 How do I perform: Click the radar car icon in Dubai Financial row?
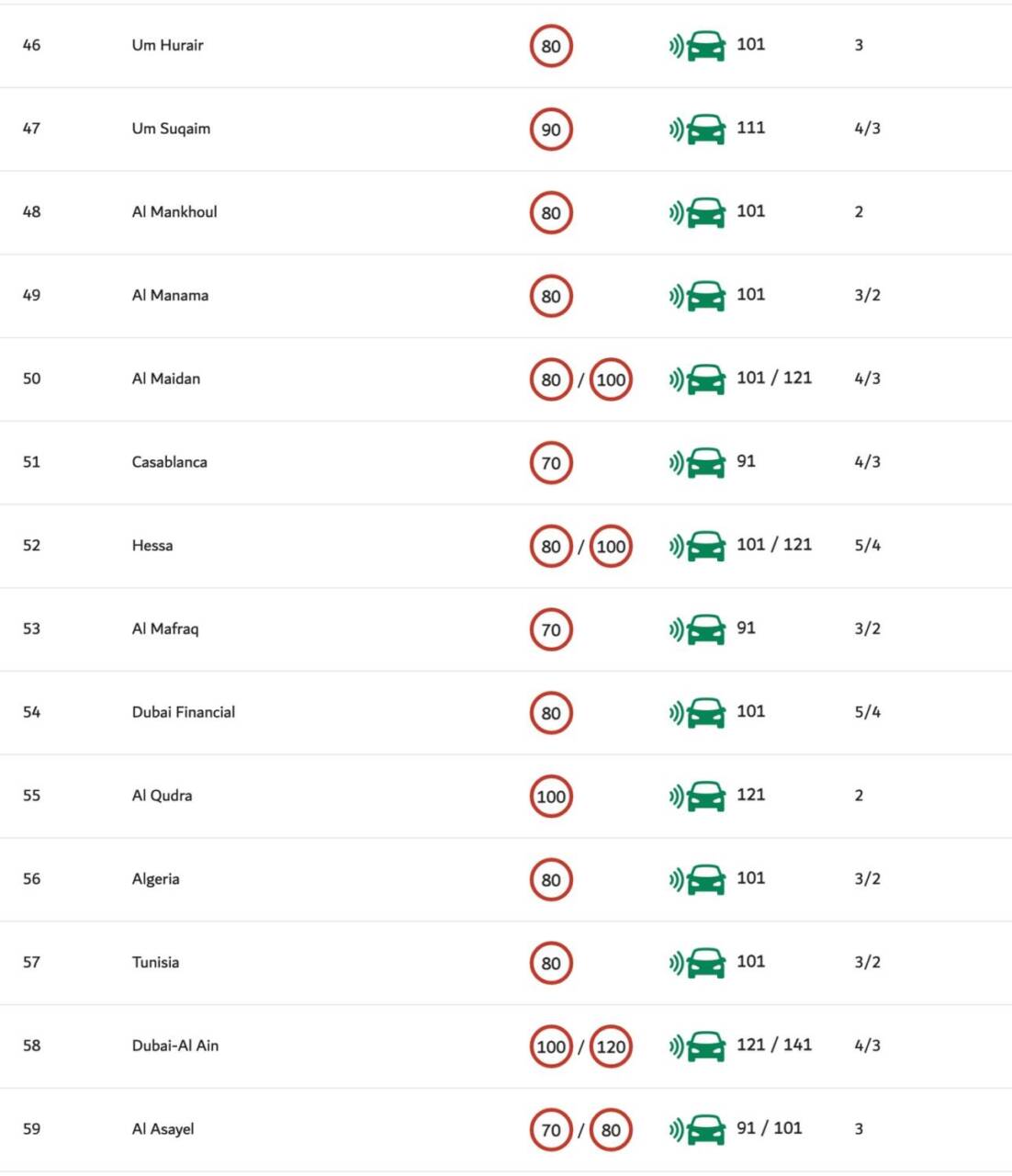click(x=697, y=713)
